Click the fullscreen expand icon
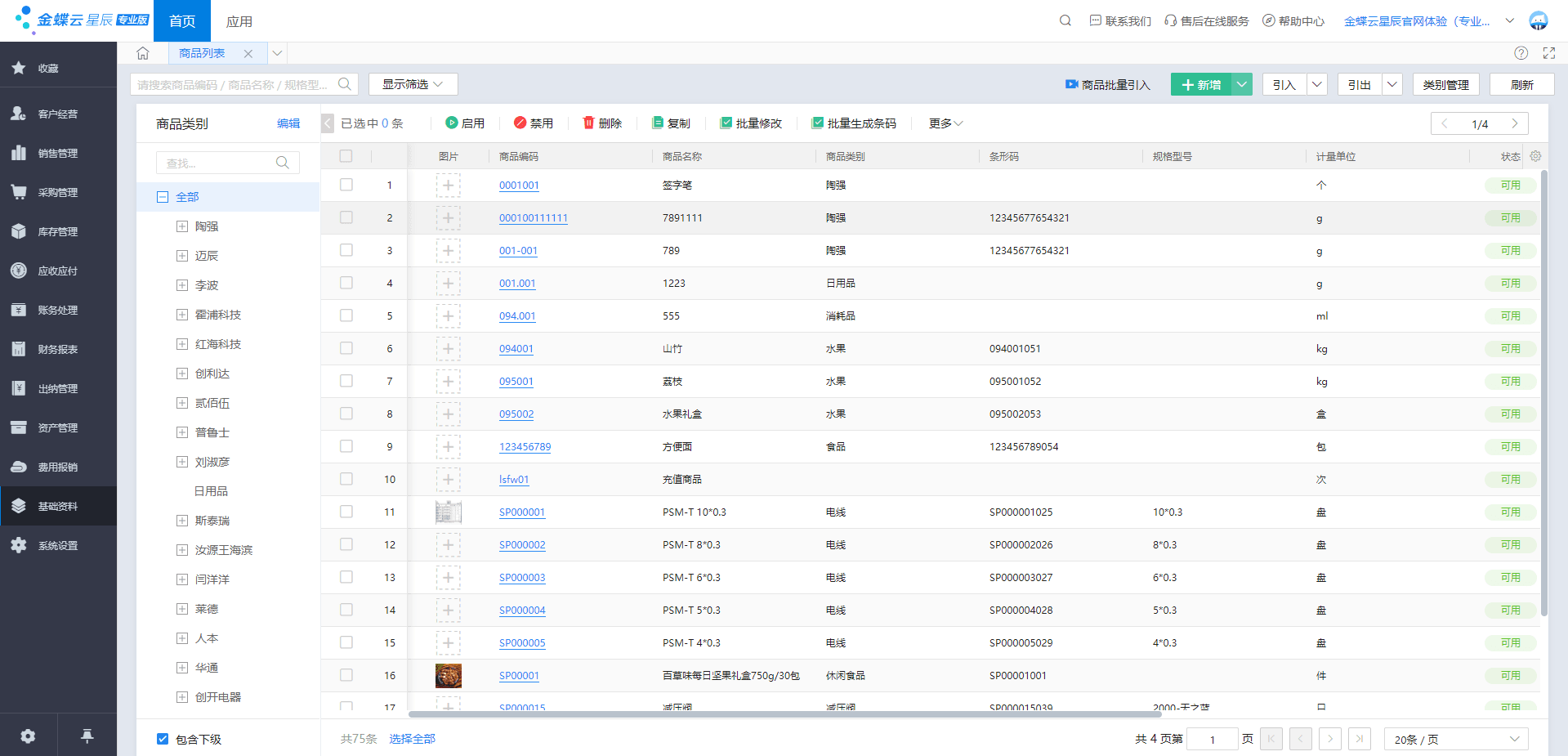 [1548, 53]
